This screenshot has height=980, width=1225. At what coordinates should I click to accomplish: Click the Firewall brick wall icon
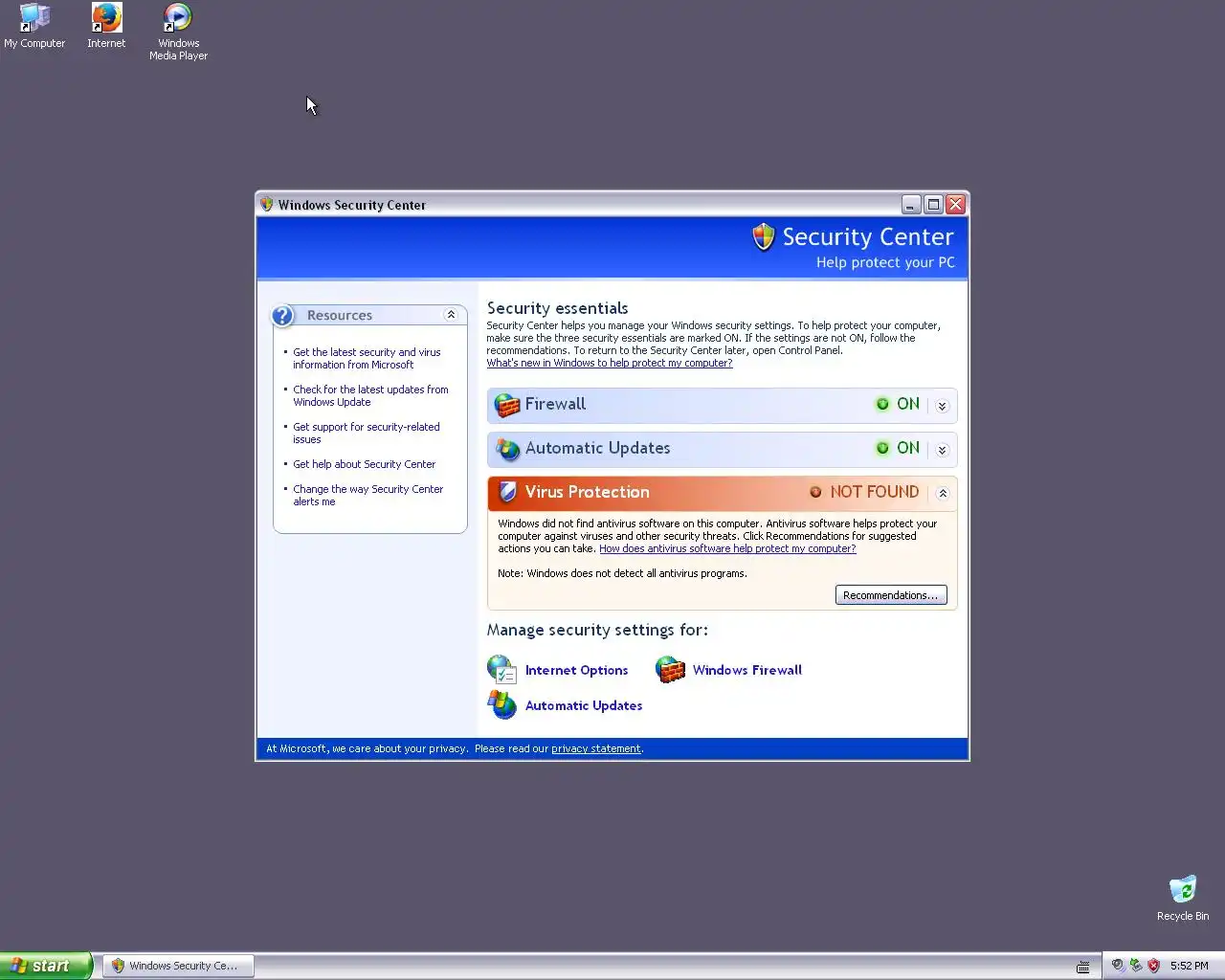pos(506,405)
